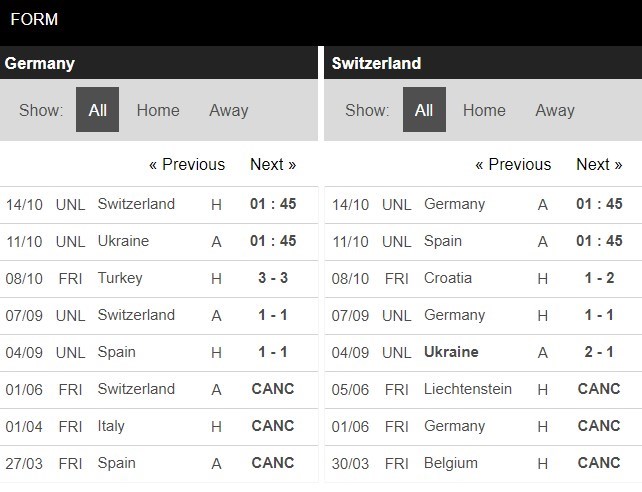Screen dimensions: 642x492
Task: Click the Switzerland team header
Action: pos(376,63)
